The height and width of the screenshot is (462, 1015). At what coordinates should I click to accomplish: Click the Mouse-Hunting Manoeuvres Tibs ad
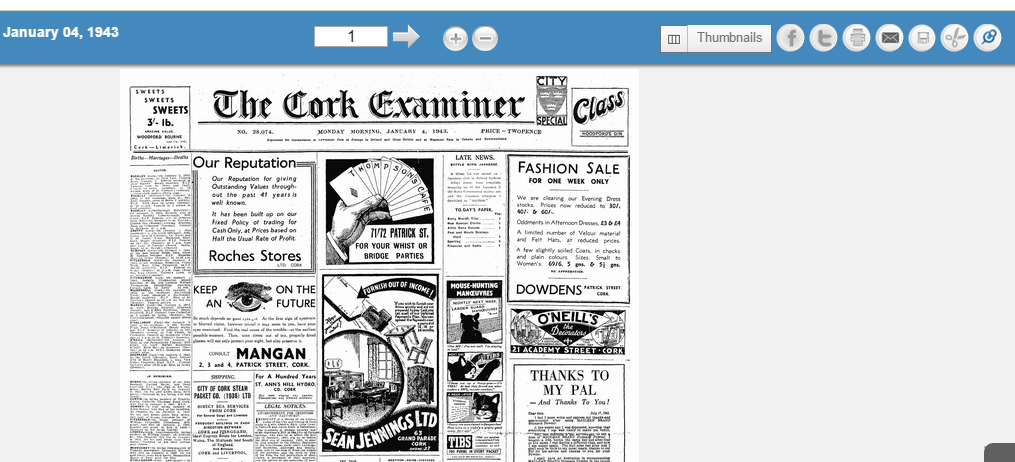pyautogui.click(x=474, y=369)
